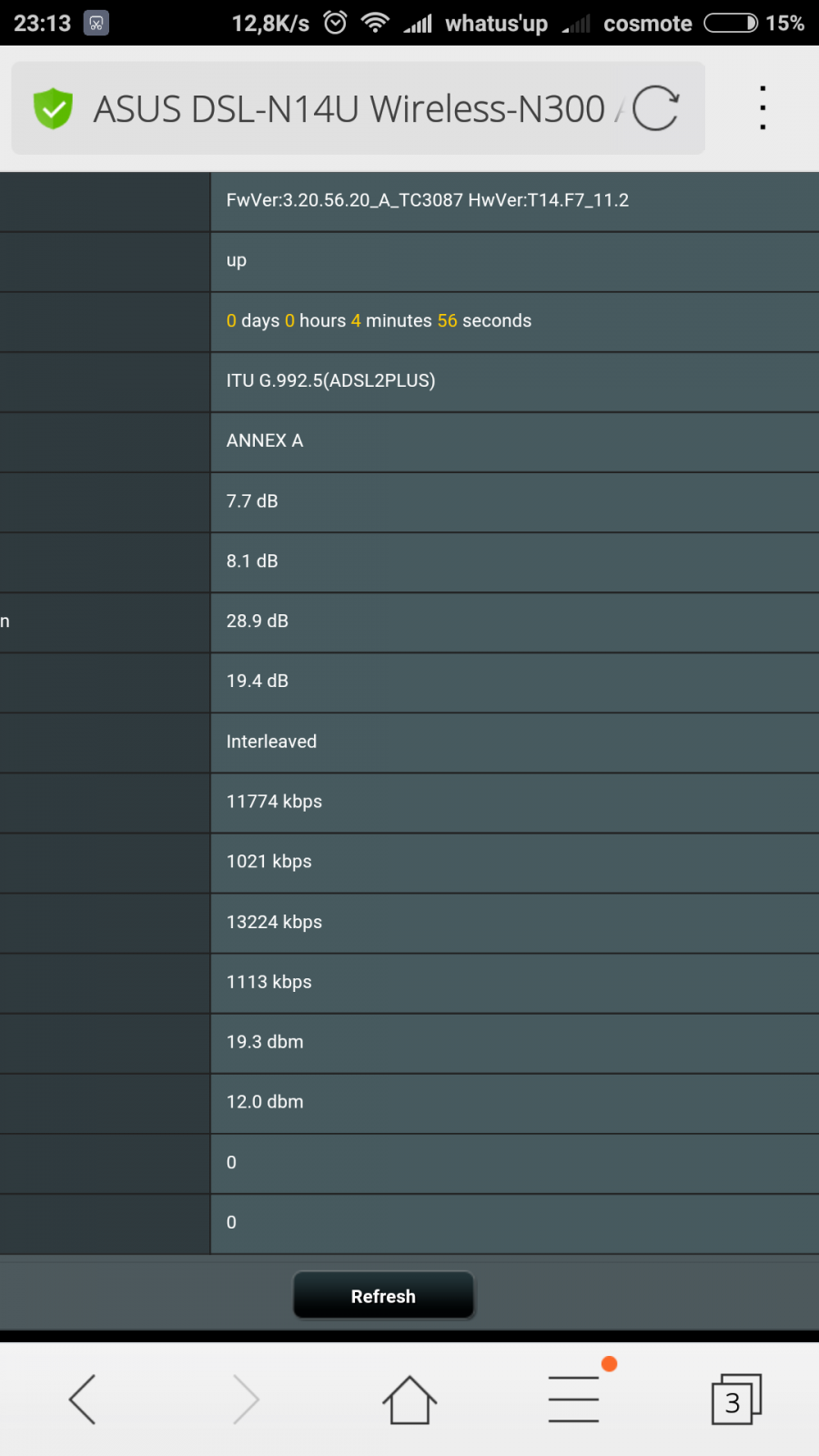Click the Refresh button below the table
819x1456 pixels.
[383, 1296]
